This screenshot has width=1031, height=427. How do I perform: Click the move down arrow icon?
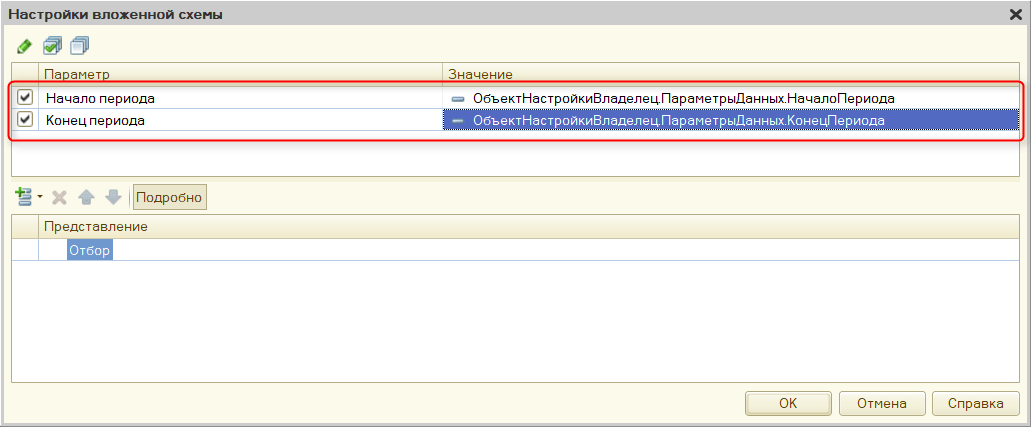tap(113, 197)
